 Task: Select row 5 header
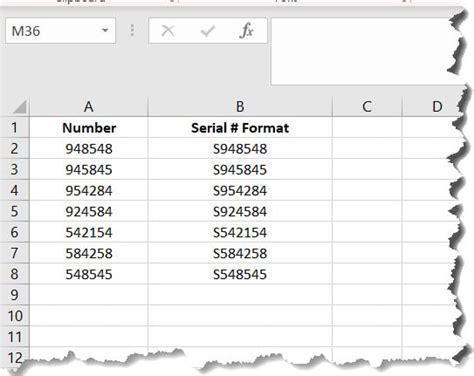point(14,211)
